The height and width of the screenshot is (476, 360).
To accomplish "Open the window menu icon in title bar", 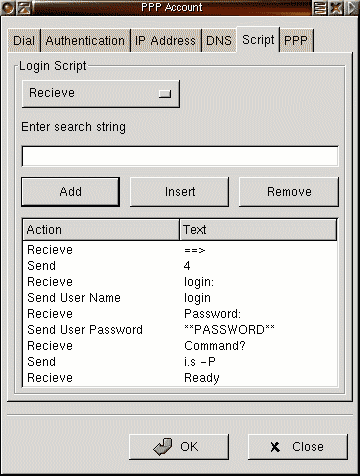I will pyautogui.click(x=8, y=7).
